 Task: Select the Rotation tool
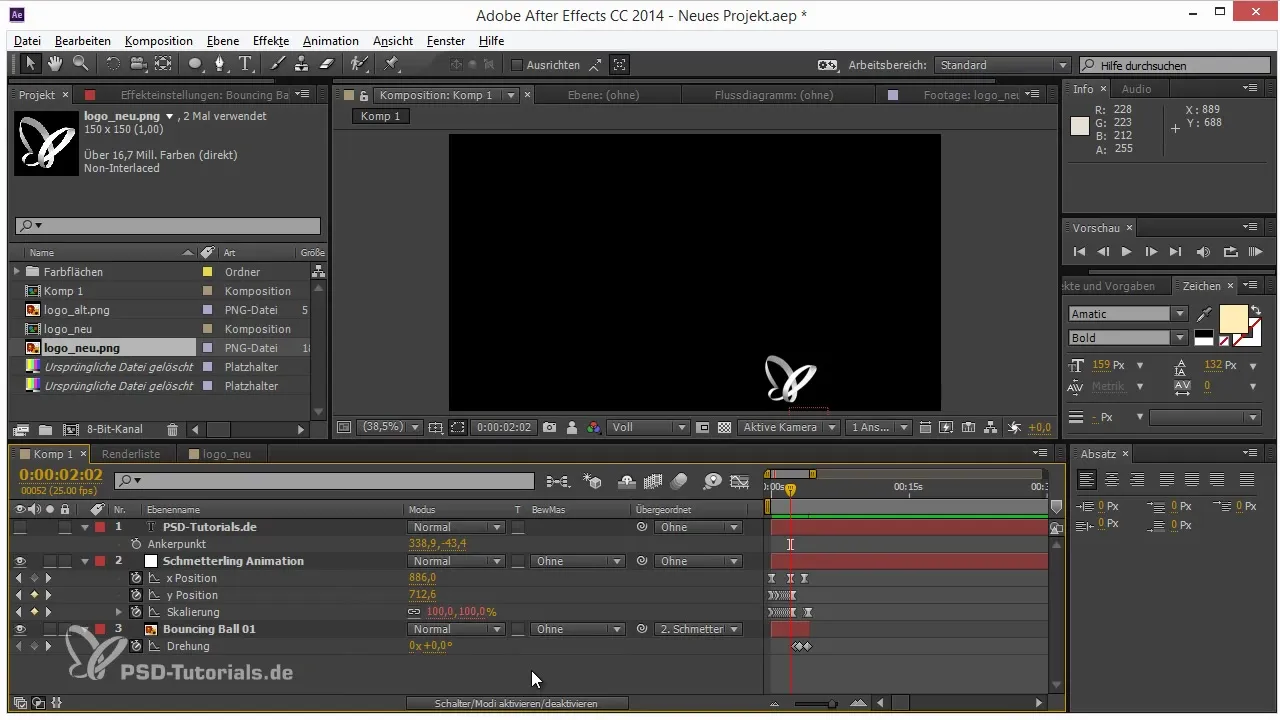tap(113, 64)
